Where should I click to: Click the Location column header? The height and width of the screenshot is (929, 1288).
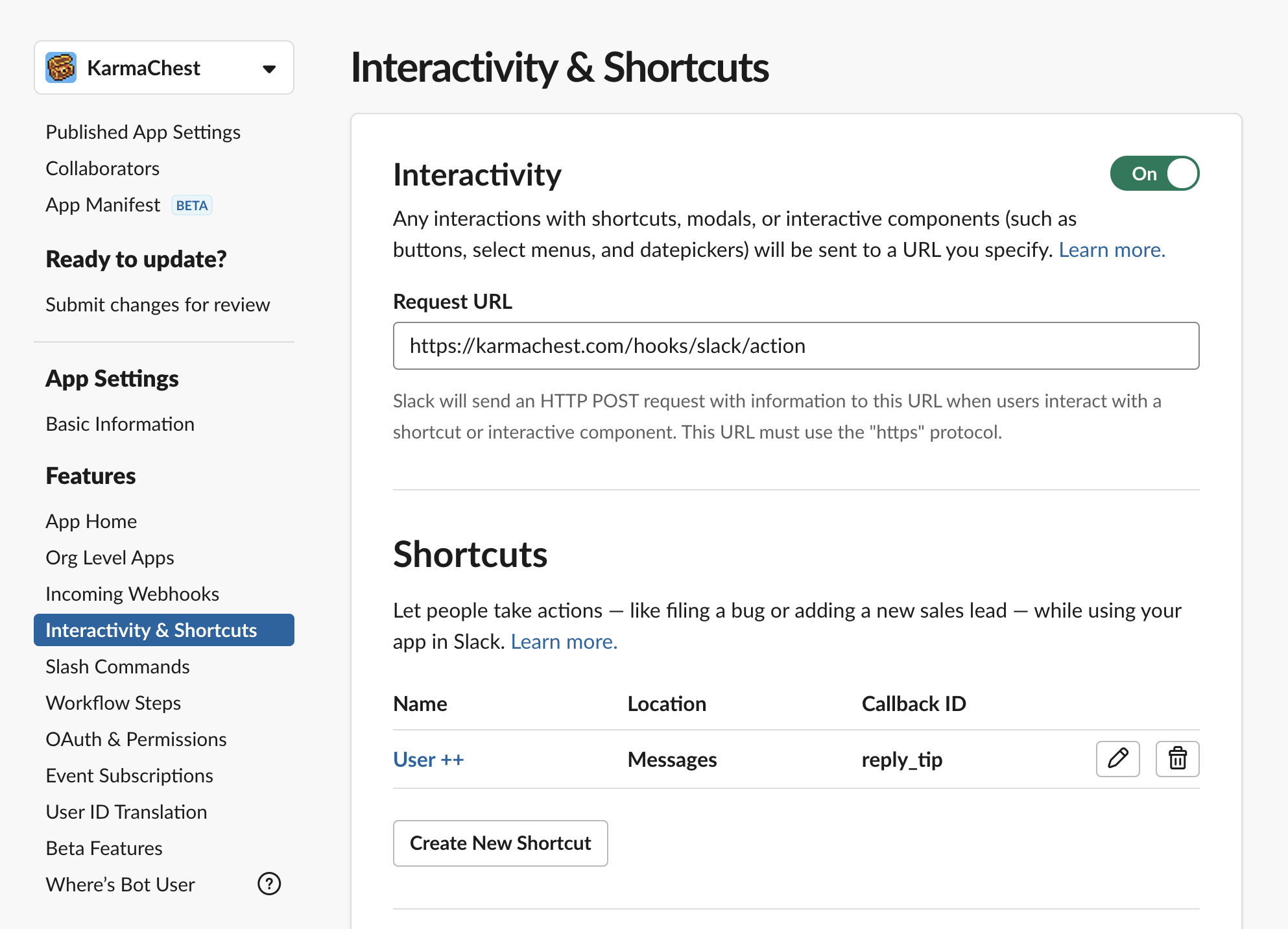pyautogui.click(x=667, y=704)
